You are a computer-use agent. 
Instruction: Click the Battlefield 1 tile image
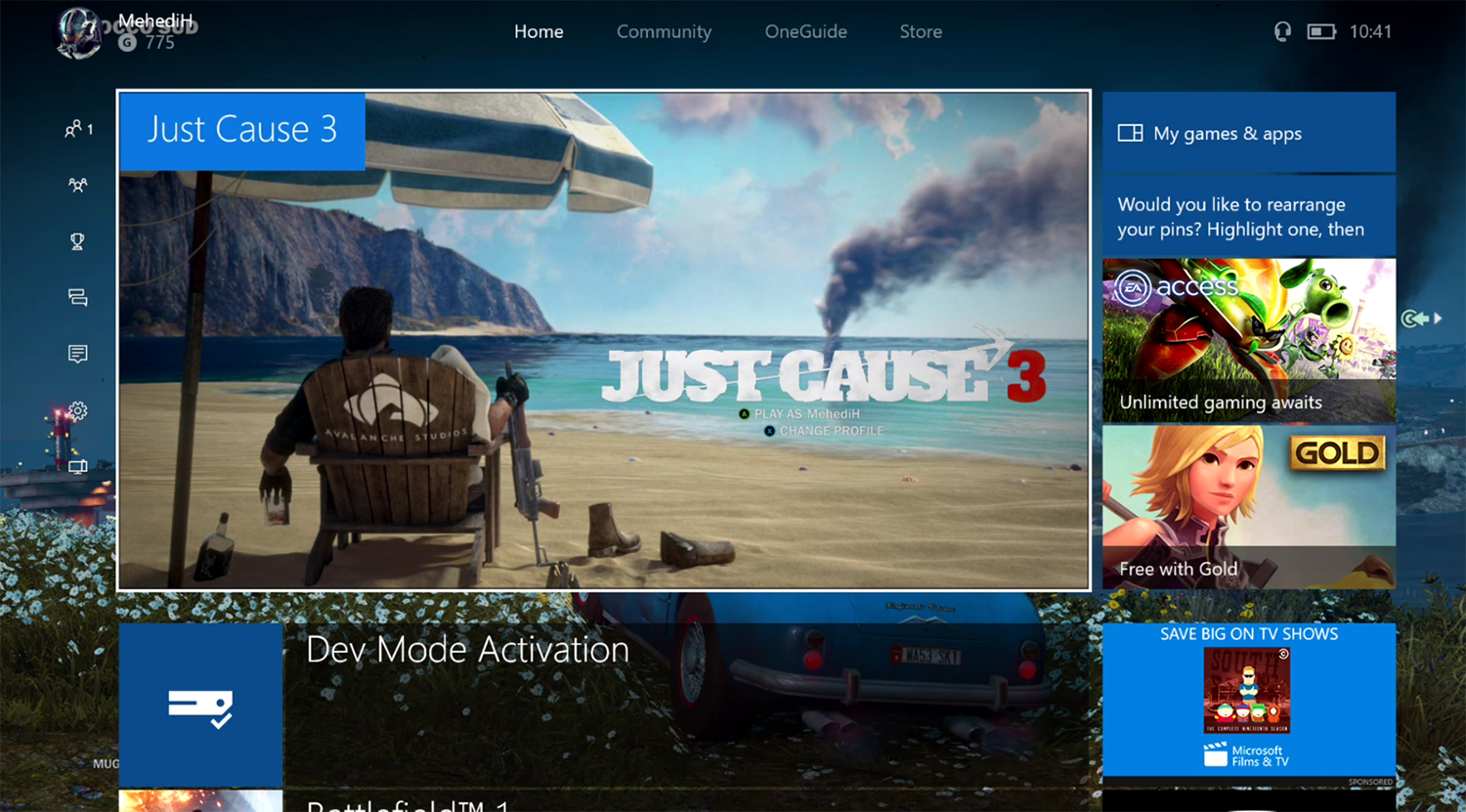coord(200,801)
